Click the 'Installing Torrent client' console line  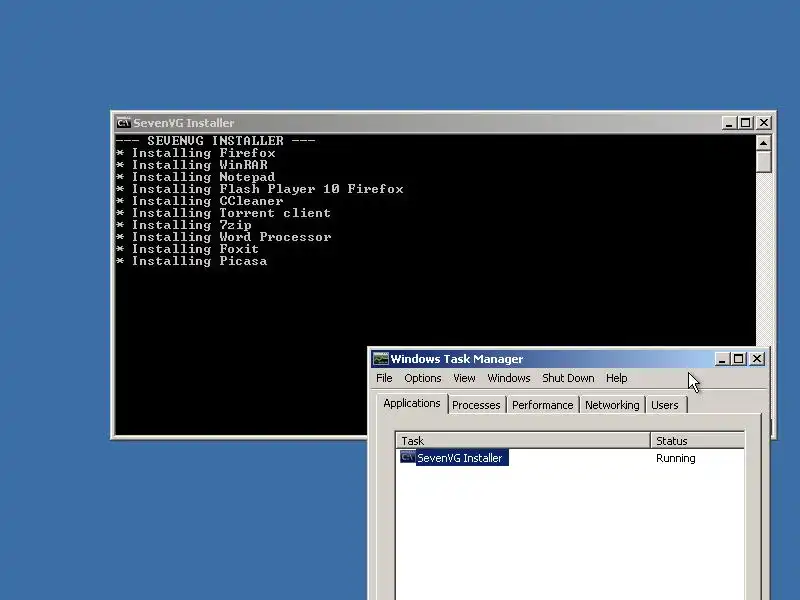coord(223,213)
